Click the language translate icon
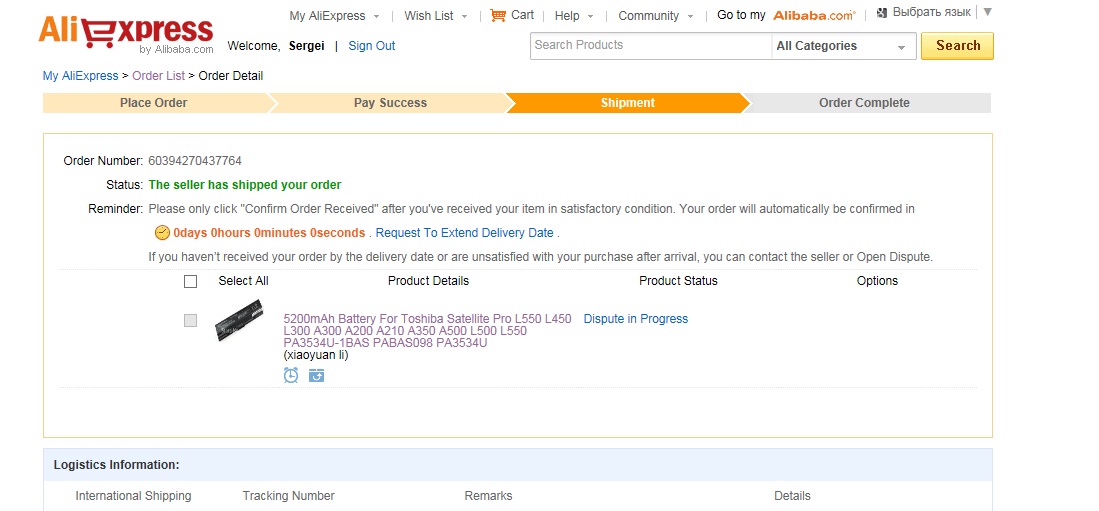 (882, 13)
